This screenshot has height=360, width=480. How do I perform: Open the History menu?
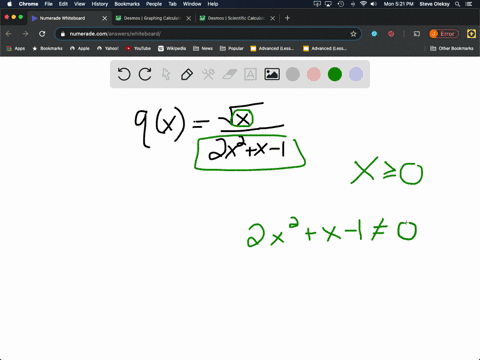(x=100, y=4)
